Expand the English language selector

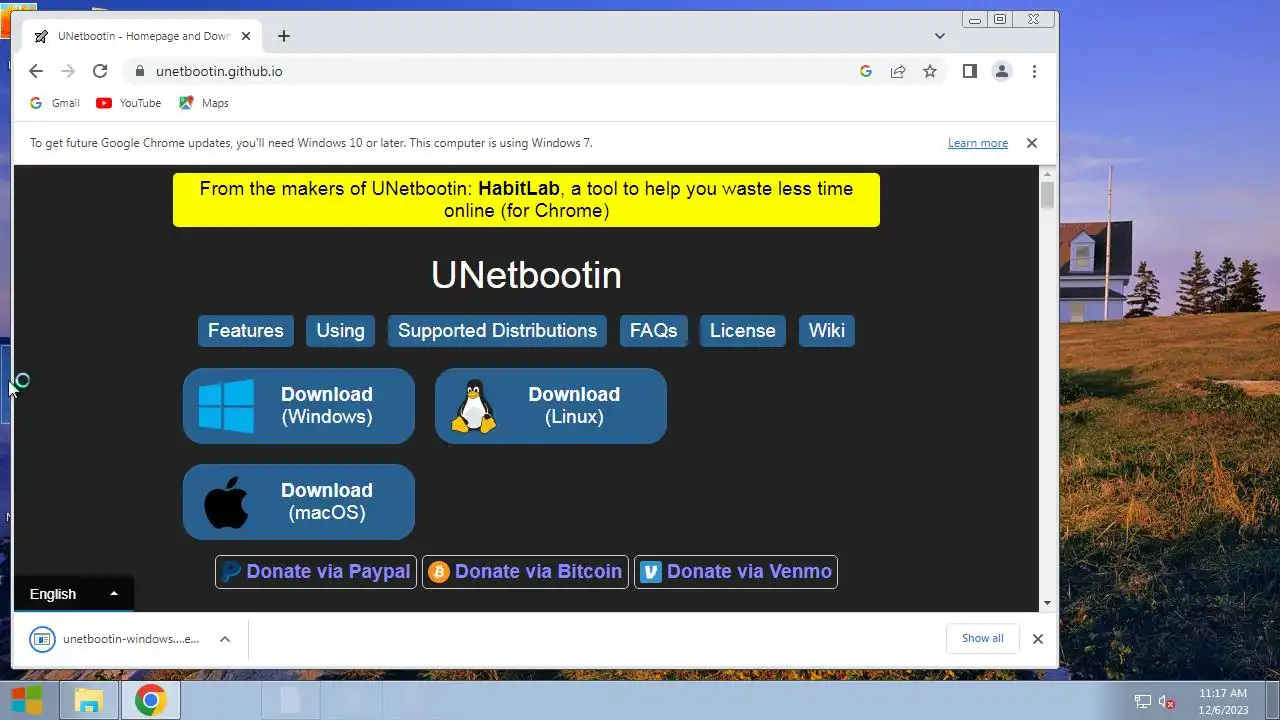click(x=74, y=594)
